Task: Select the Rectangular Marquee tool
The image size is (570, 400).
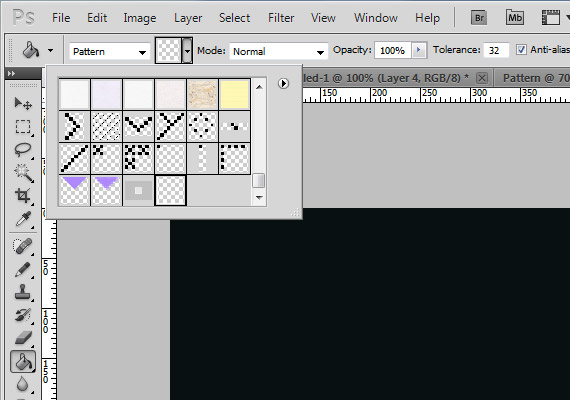Action: click(x=23, y=127)
